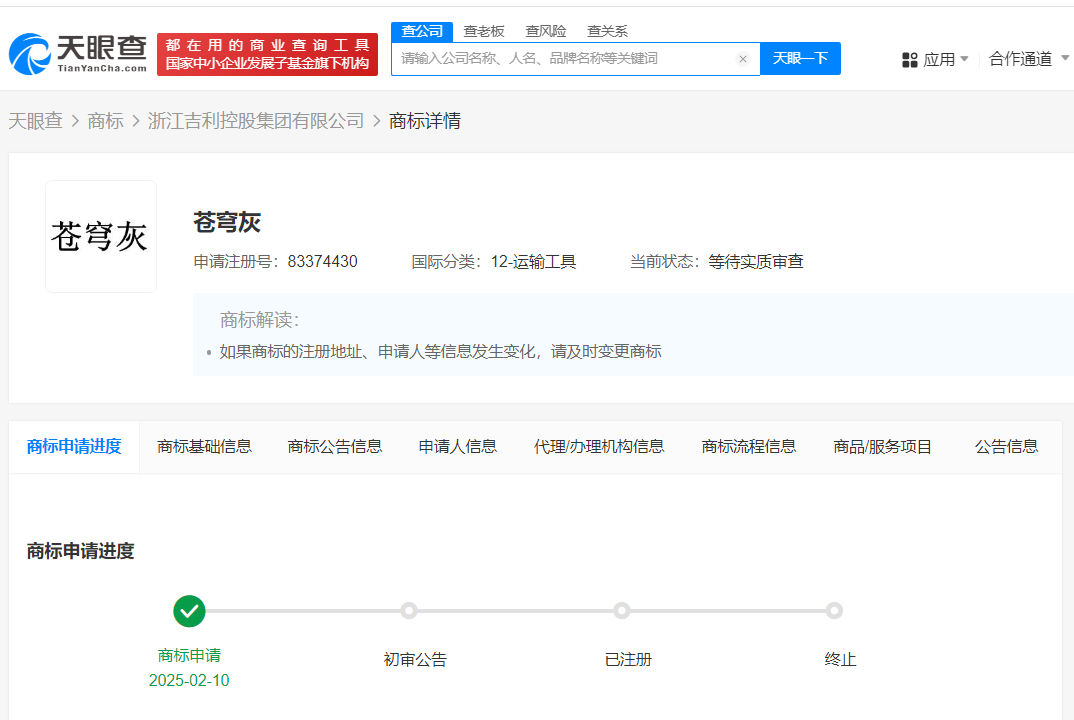Open the 苍穹灰 trademark image thumbnail

coord(101,236)
